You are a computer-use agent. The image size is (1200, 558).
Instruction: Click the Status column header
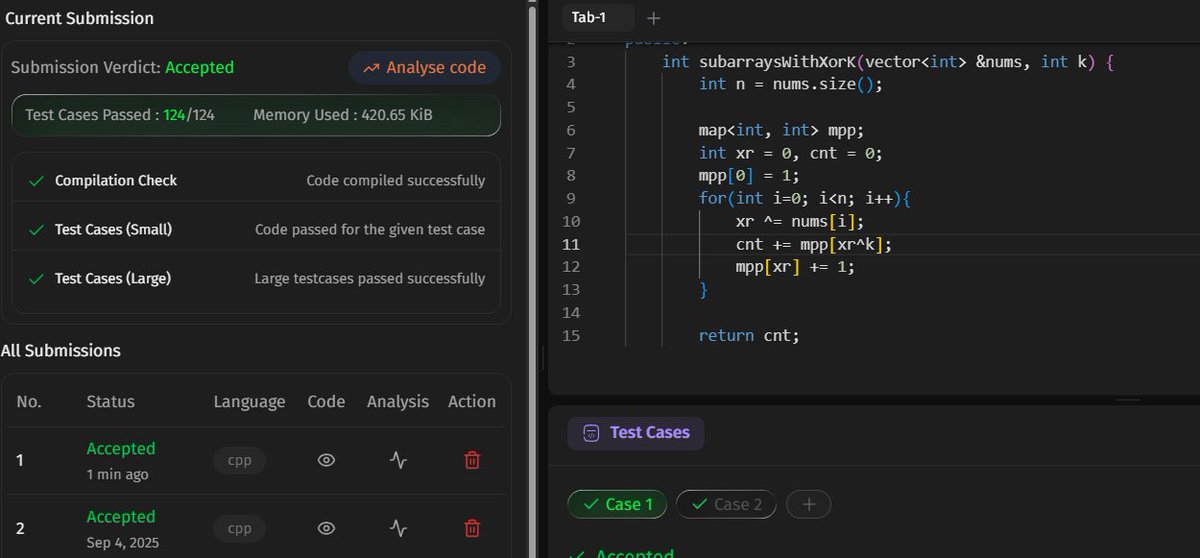tap(110, 402)
